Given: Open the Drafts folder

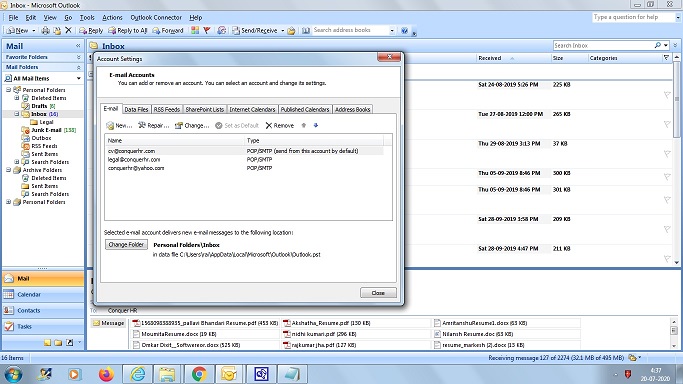Looking at the screenshot, I should (x=38, y=106).
